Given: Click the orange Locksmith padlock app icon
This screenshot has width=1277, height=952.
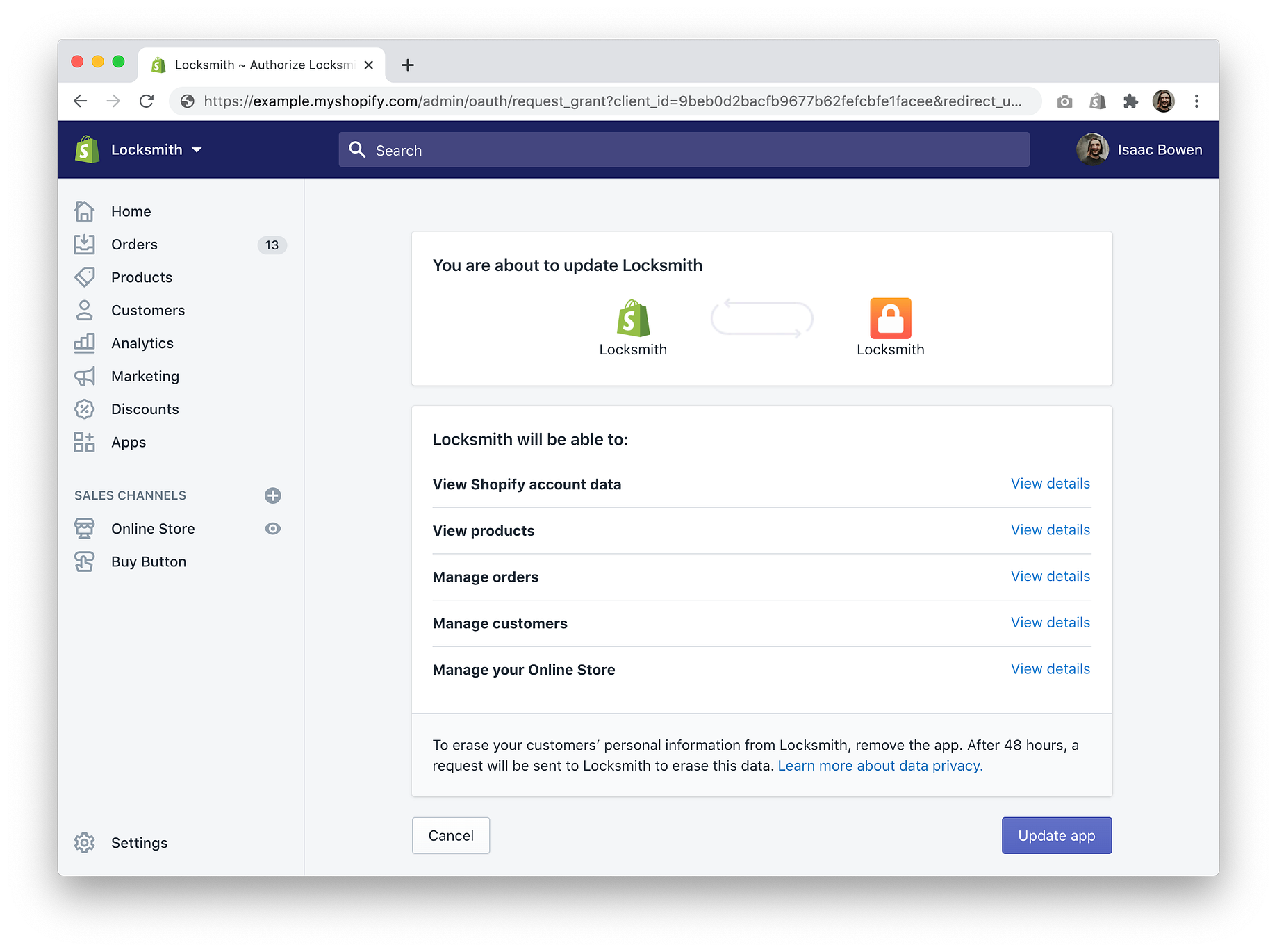Looking at the screenshot, I should click(x=891, y=318).
